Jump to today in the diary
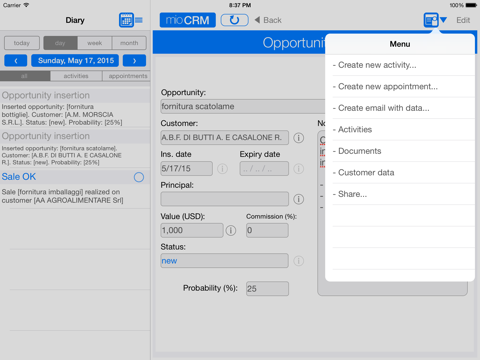 pos(22,43)
